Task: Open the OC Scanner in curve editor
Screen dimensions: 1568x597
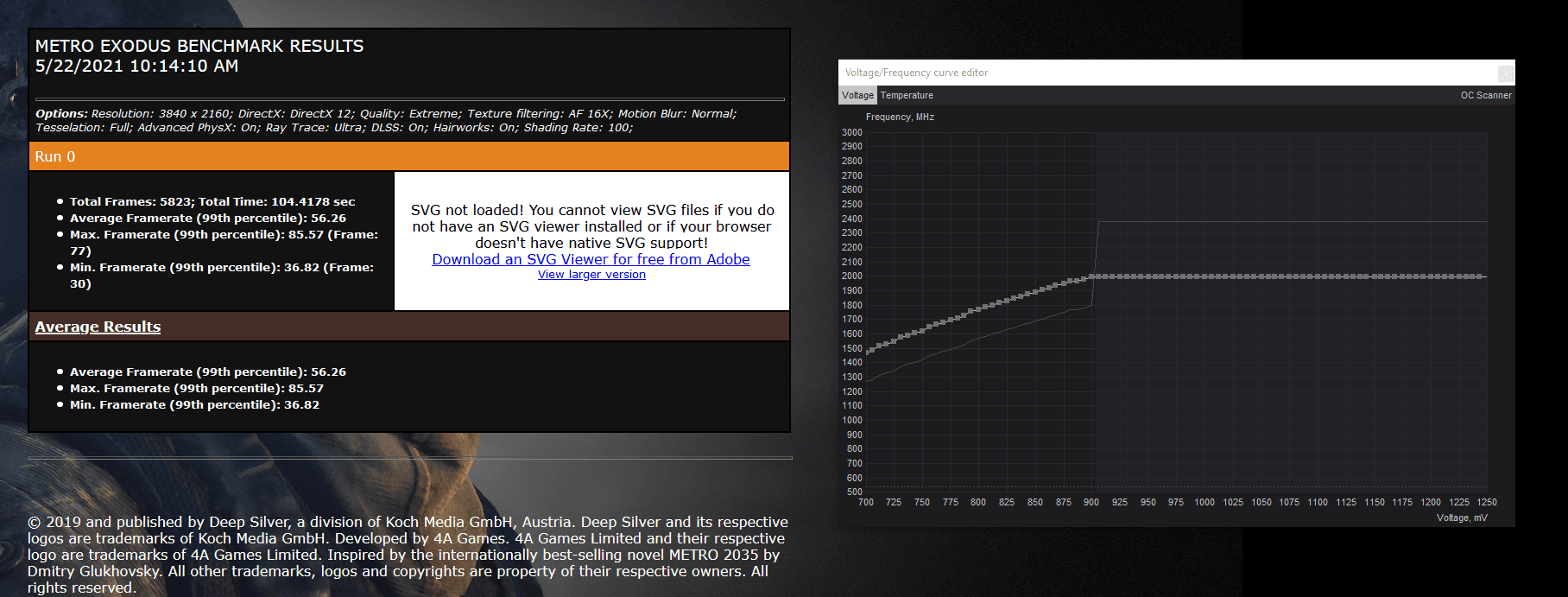Action: (1486, 95)
